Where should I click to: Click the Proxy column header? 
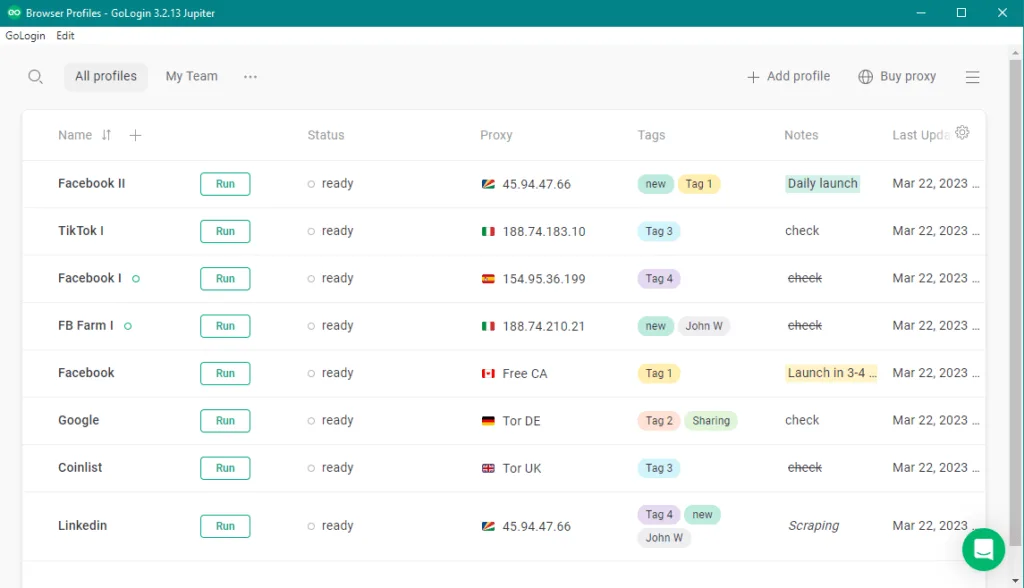[x=496, y=135]
